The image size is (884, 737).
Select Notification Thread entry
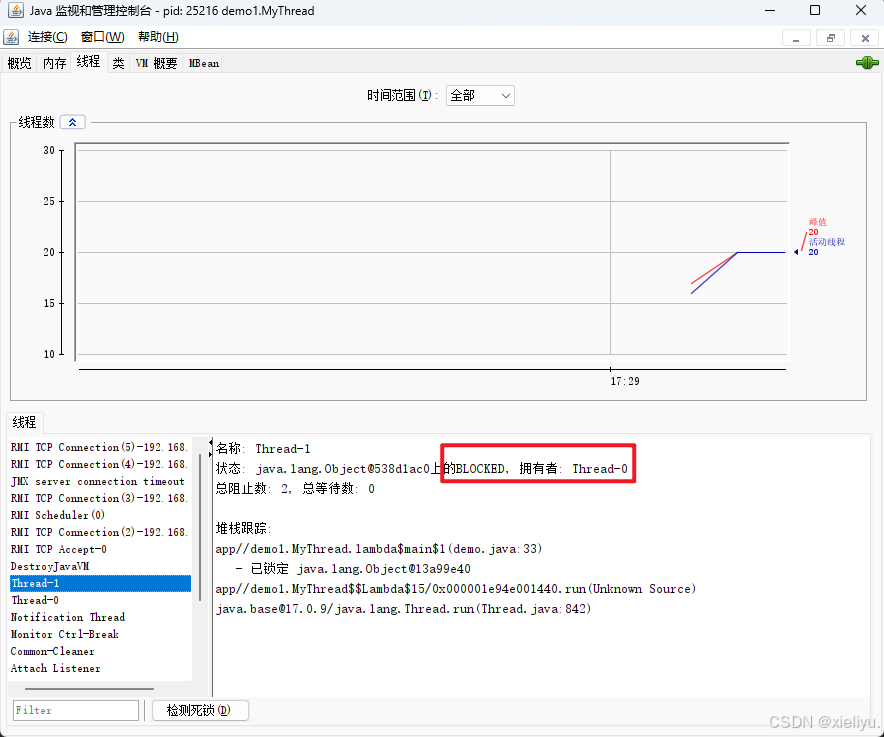(100, 617)
